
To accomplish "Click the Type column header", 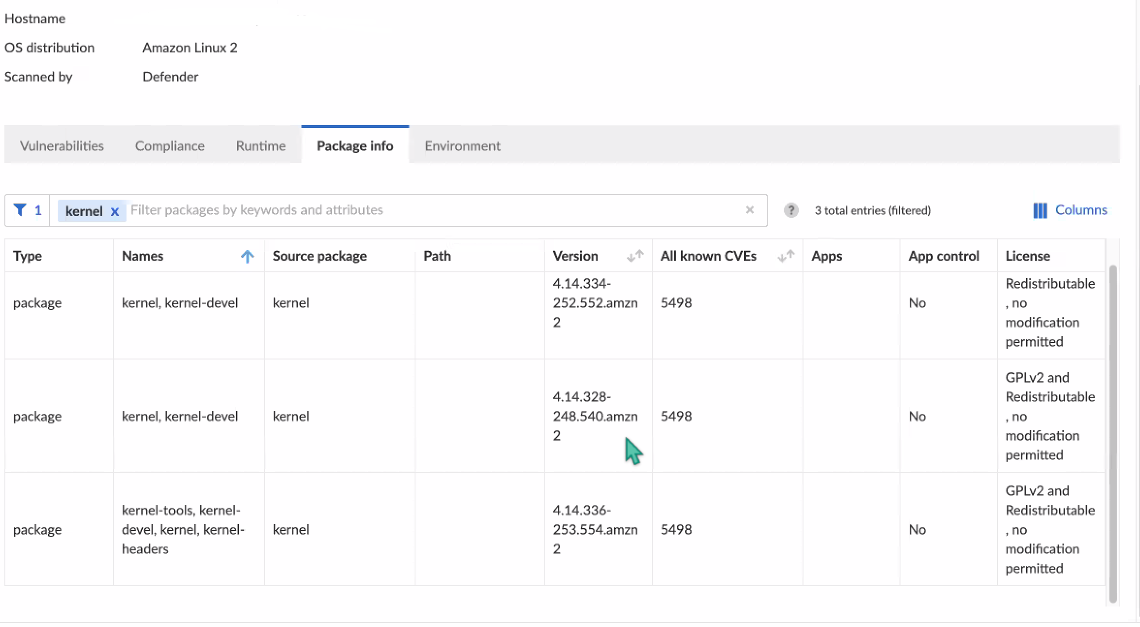I will [28, 256].
